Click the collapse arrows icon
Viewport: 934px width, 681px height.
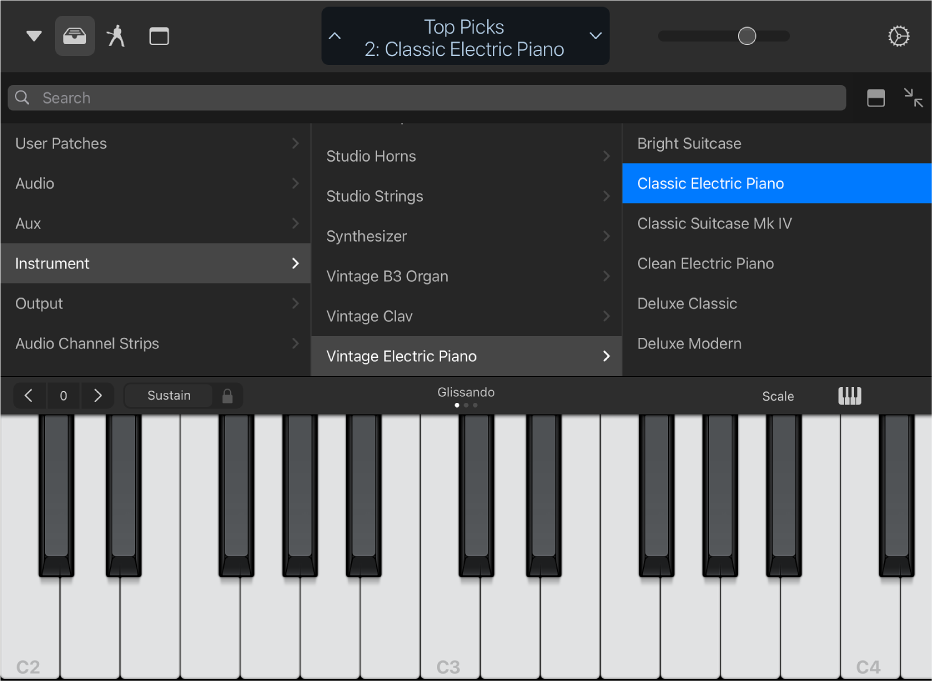(913, 98)
